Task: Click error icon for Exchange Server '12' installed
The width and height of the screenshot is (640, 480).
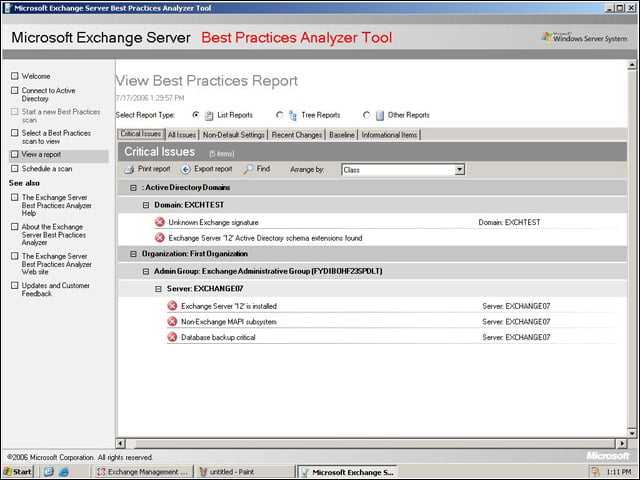Action: coord(172,306)
